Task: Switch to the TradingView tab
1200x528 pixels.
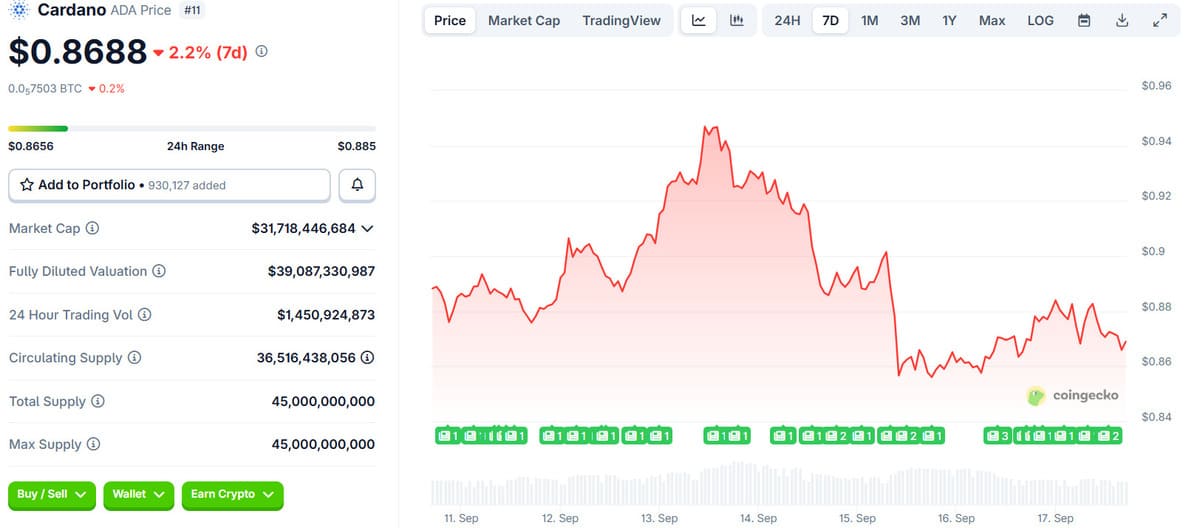Action: click(x=621, y=20)
